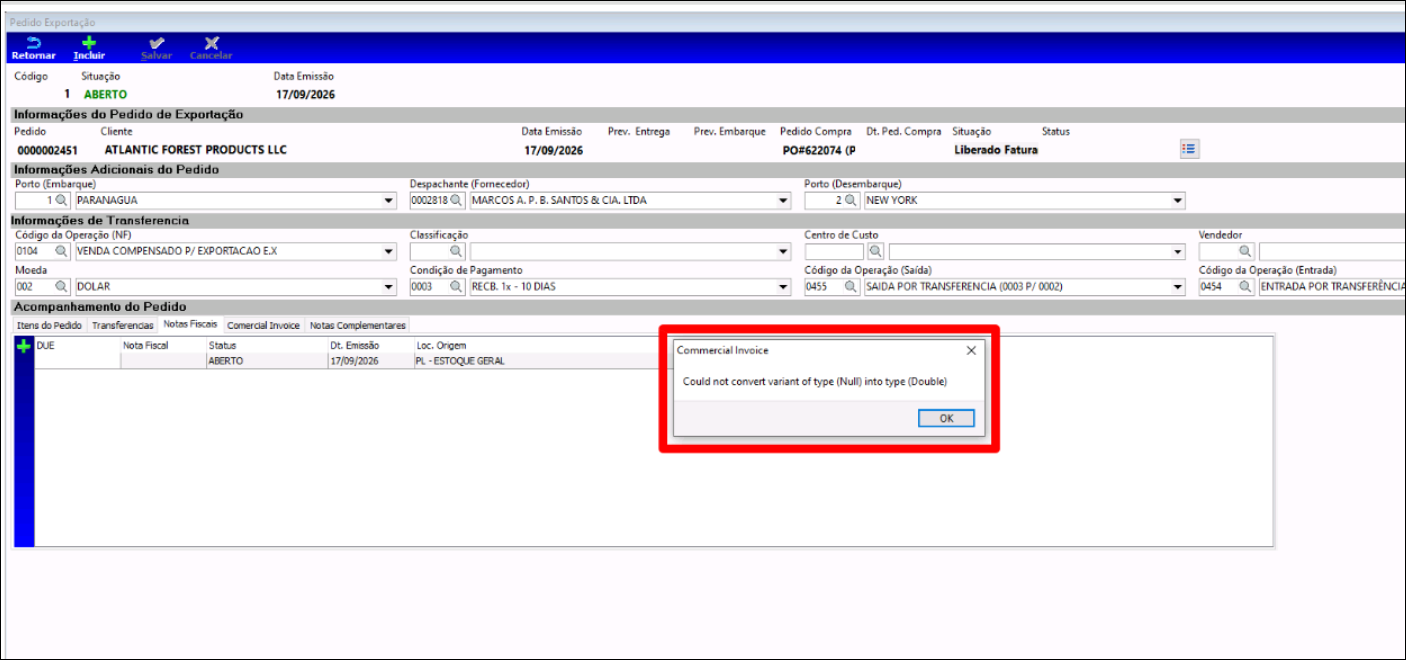Open the RECB. 1x - 10 DIAS dropdown
Screen dimensions: 1406x660
(x=784, y=287)
